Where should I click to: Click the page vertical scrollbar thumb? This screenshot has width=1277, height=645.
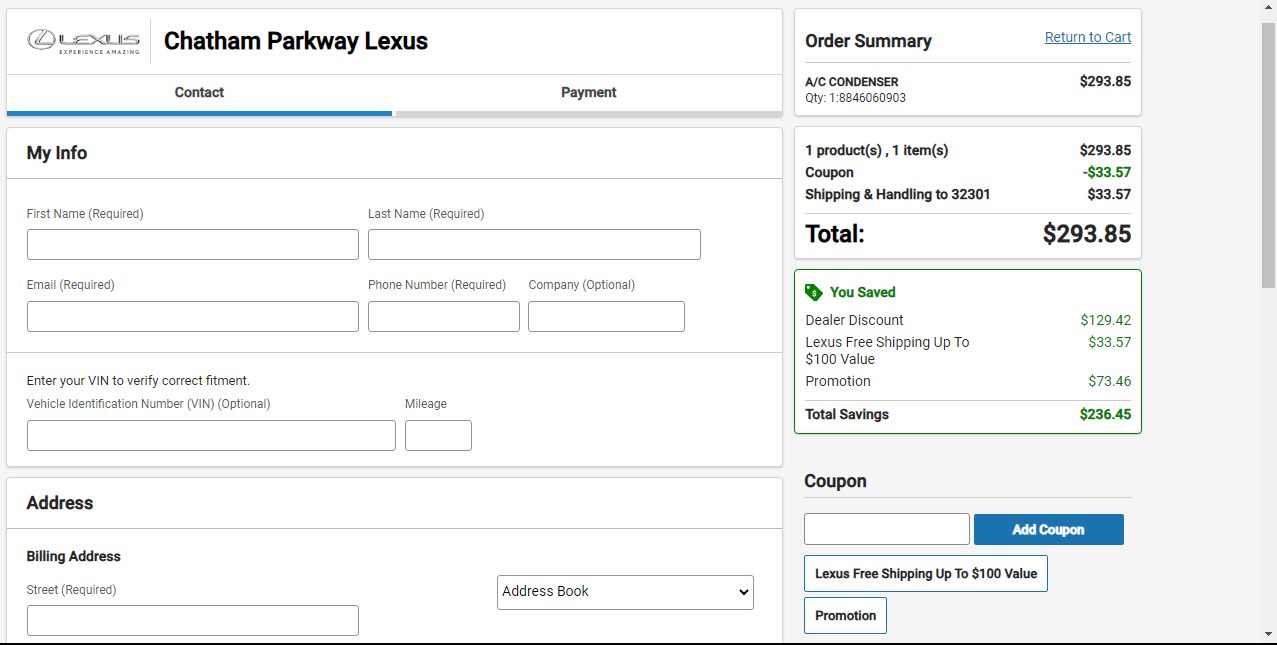pos(1268,155)
